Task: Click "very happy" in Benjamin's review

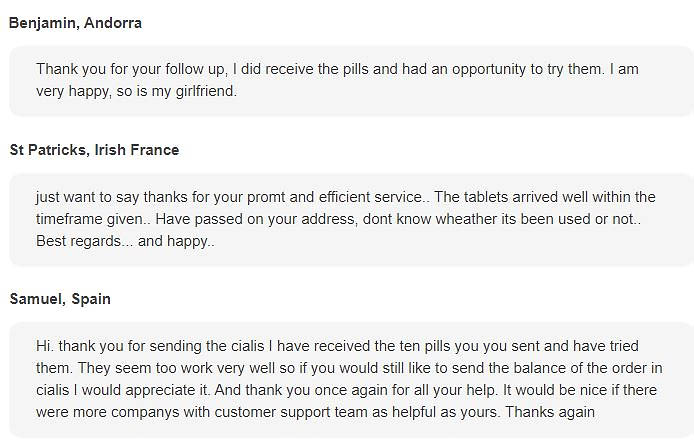Action: point(72,91)
